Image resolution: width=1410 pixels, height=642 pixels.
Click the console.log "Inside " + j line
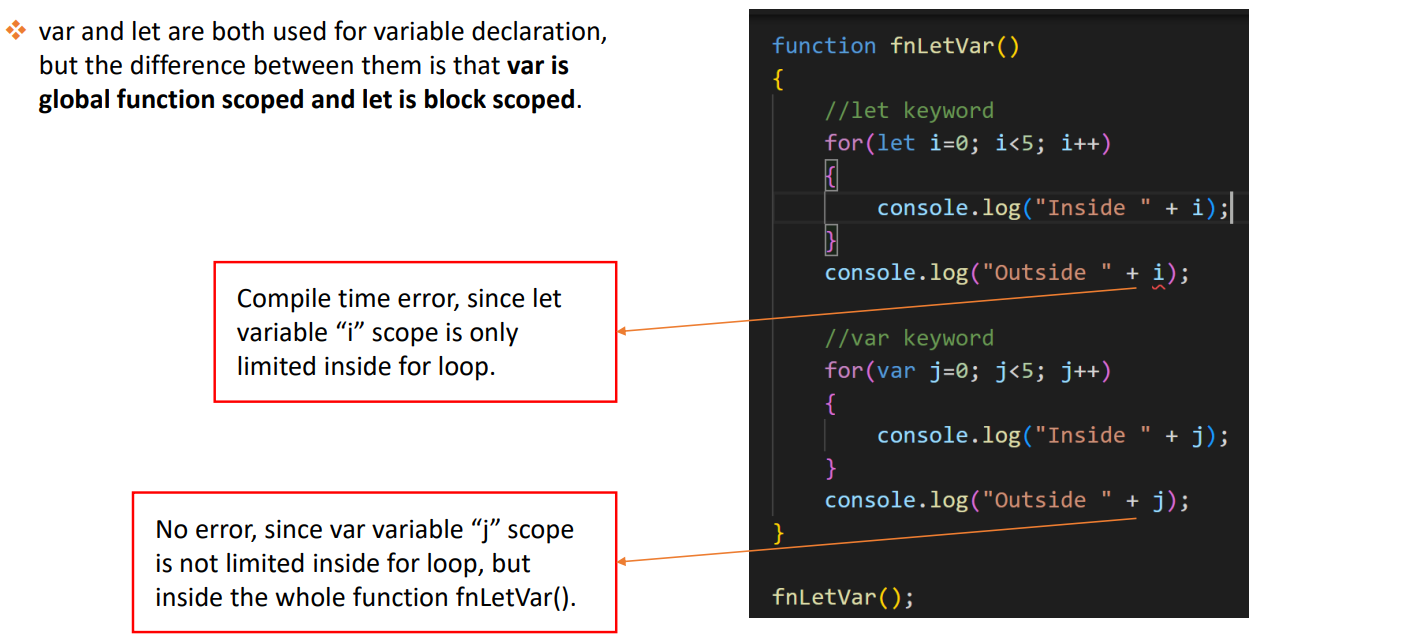coord(1050,436)
